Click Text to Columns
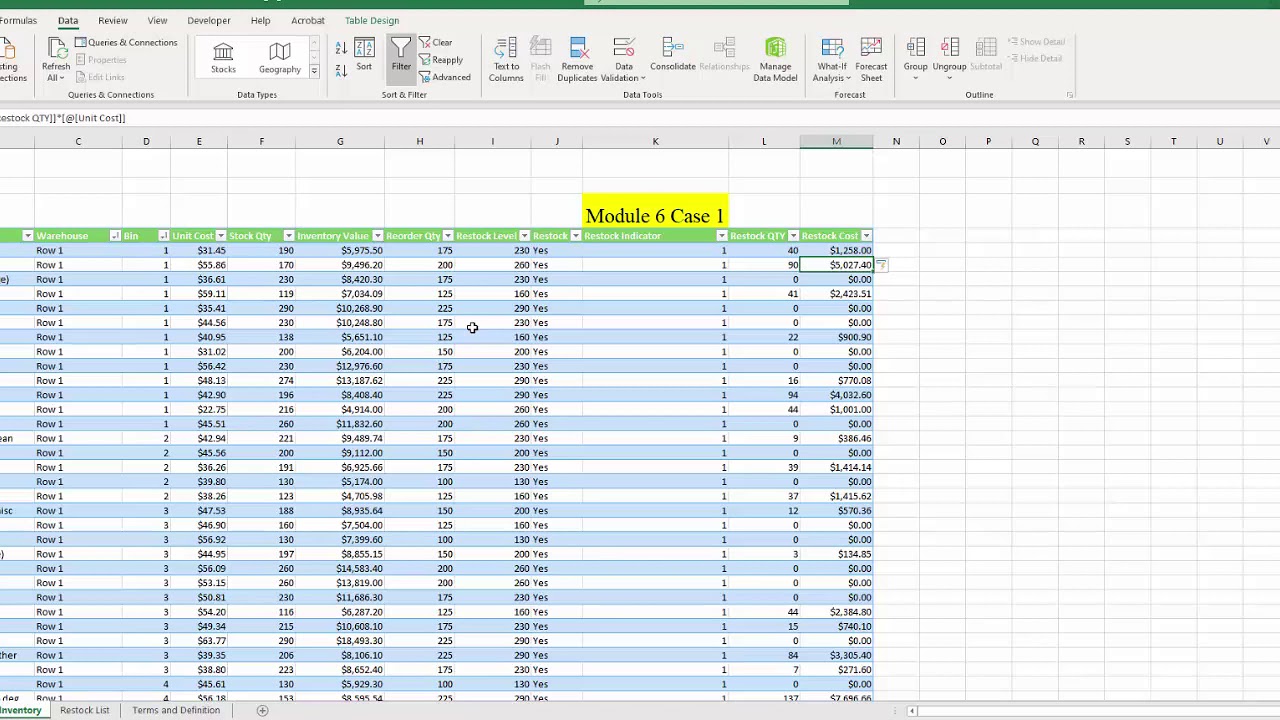The width and height of the screenshot is (1280, 720). coord(506,60)
